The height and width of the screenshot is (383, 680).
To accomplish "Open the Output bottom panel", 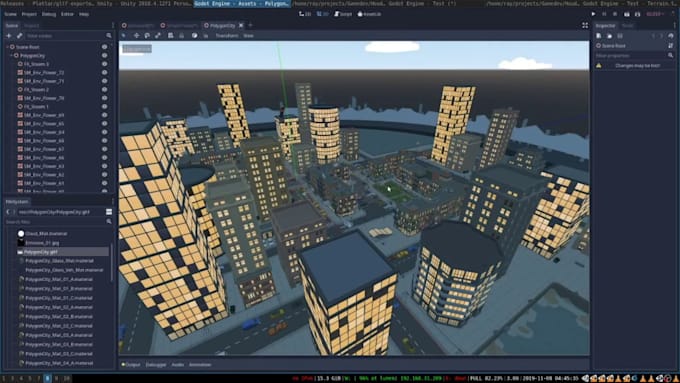I will [131, 365].
